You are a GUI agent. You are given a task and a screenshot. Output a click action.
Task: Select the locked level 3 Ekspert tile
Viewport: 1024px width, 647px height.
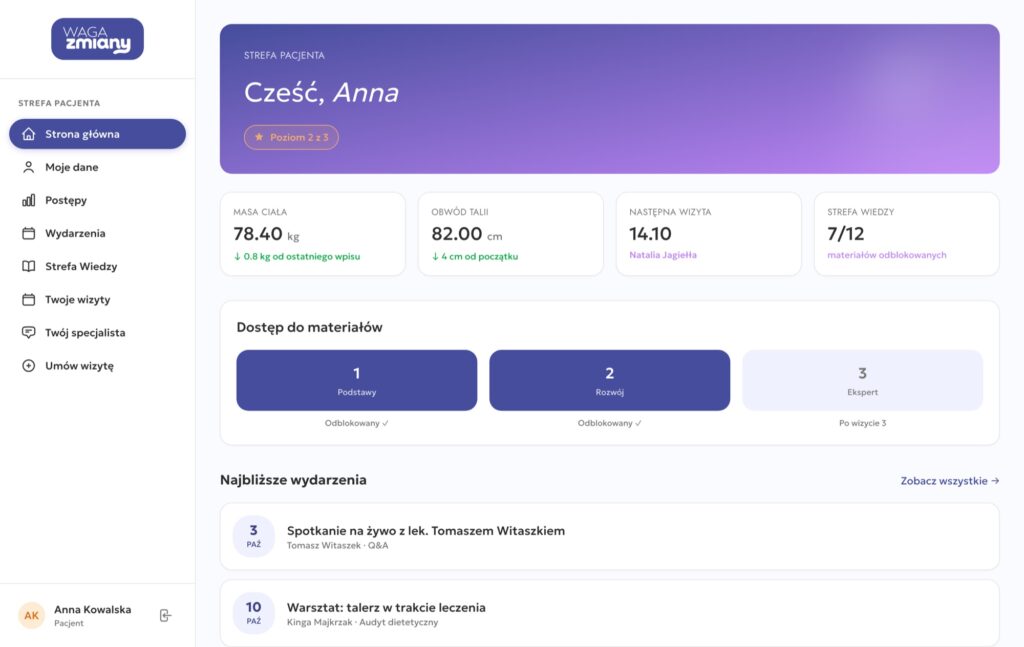(862, 381)
